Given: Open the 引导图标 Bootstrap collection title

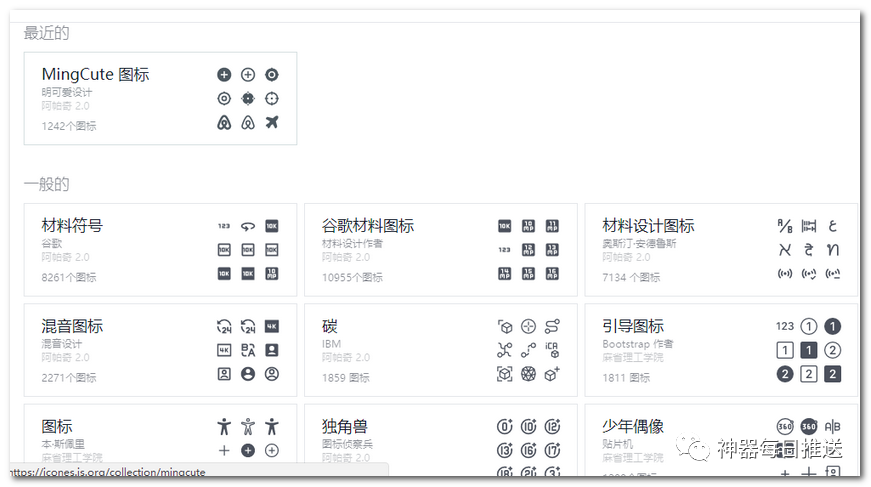Looking at the screenshot, I should pos(633,326).
